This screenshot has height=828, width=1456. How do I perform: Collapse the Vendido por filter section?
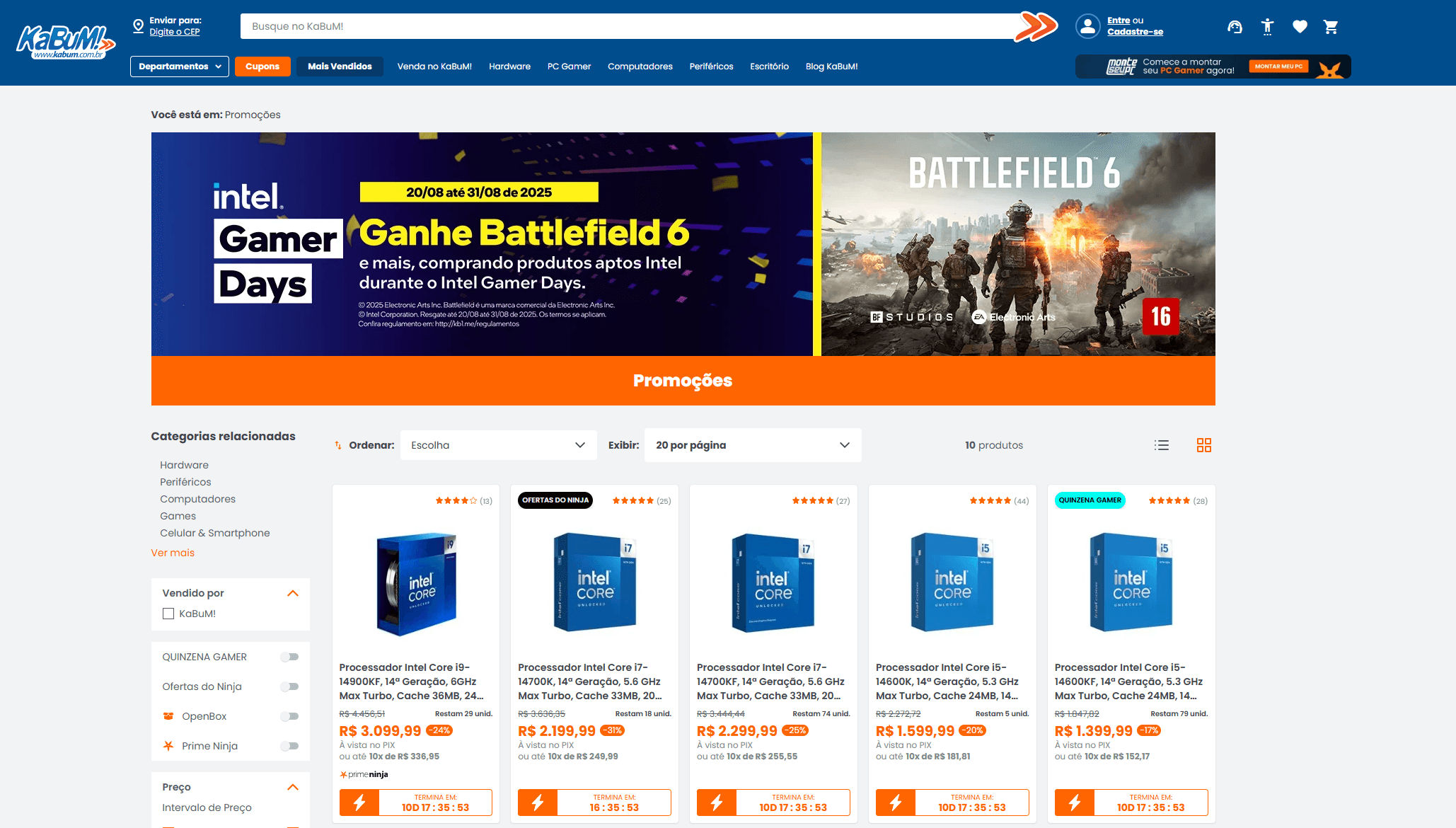click(x=293, y=593)
